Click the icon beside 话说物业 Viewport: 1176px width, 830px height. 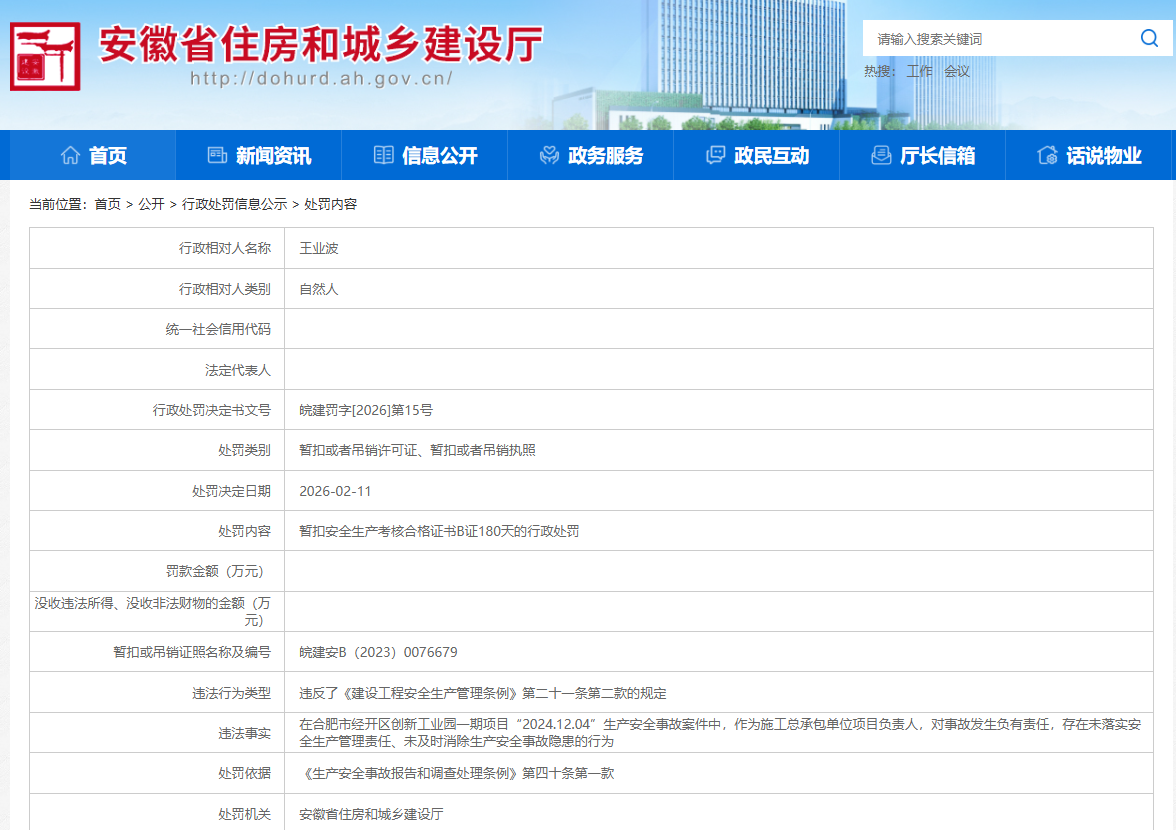[x=1047, y=155]
